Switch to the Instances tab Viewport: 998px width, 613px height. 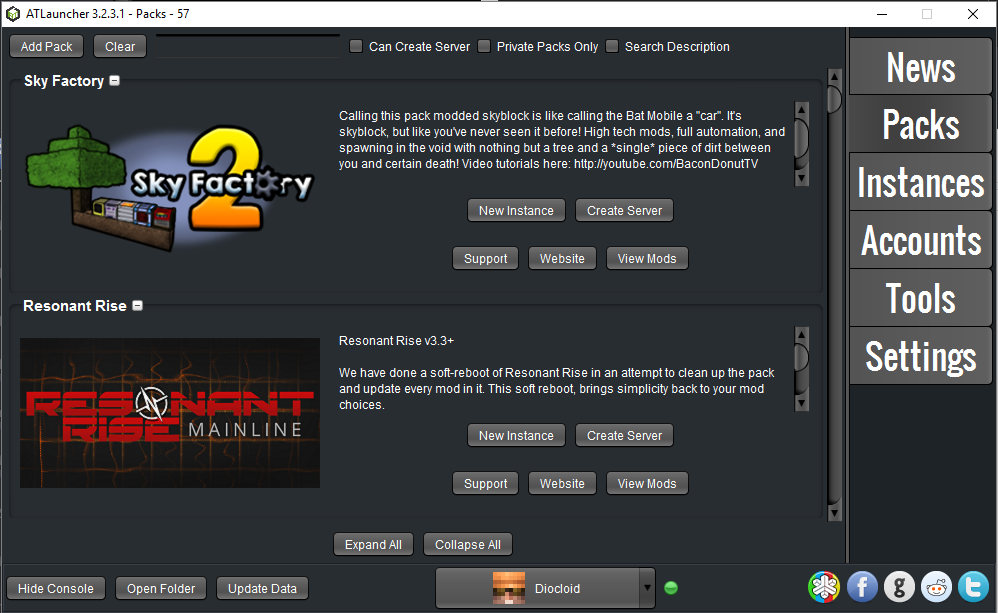920,183
